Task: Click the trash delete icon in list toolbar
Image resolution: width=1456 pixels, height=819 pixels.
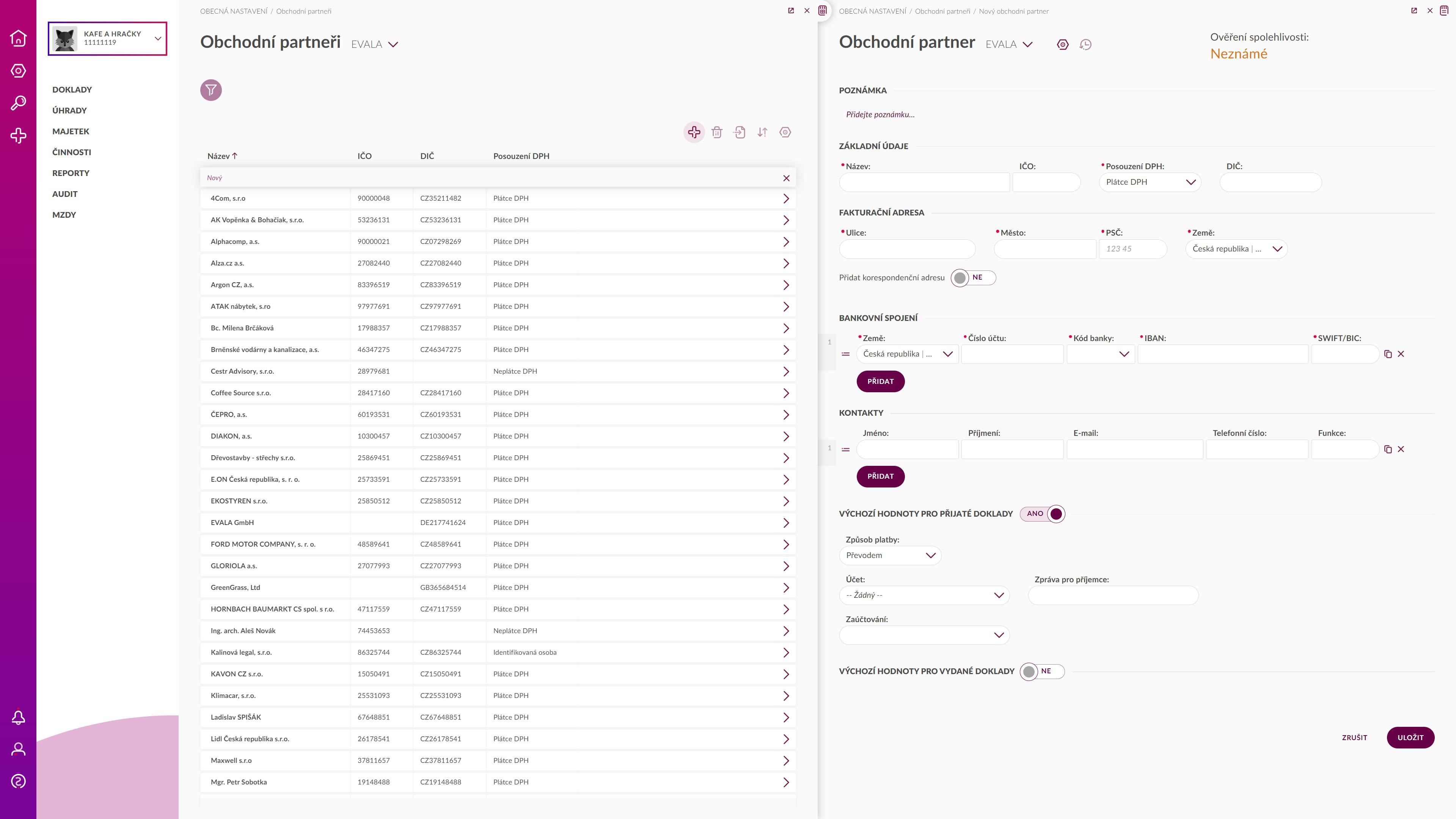Action: 717,132
